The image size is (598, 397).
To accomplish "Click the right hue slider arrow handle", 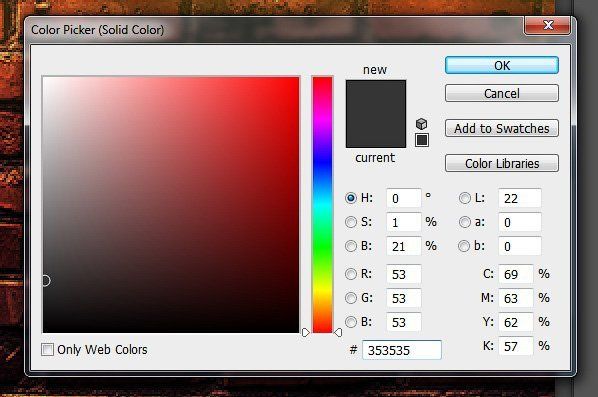I will point(338,333).
